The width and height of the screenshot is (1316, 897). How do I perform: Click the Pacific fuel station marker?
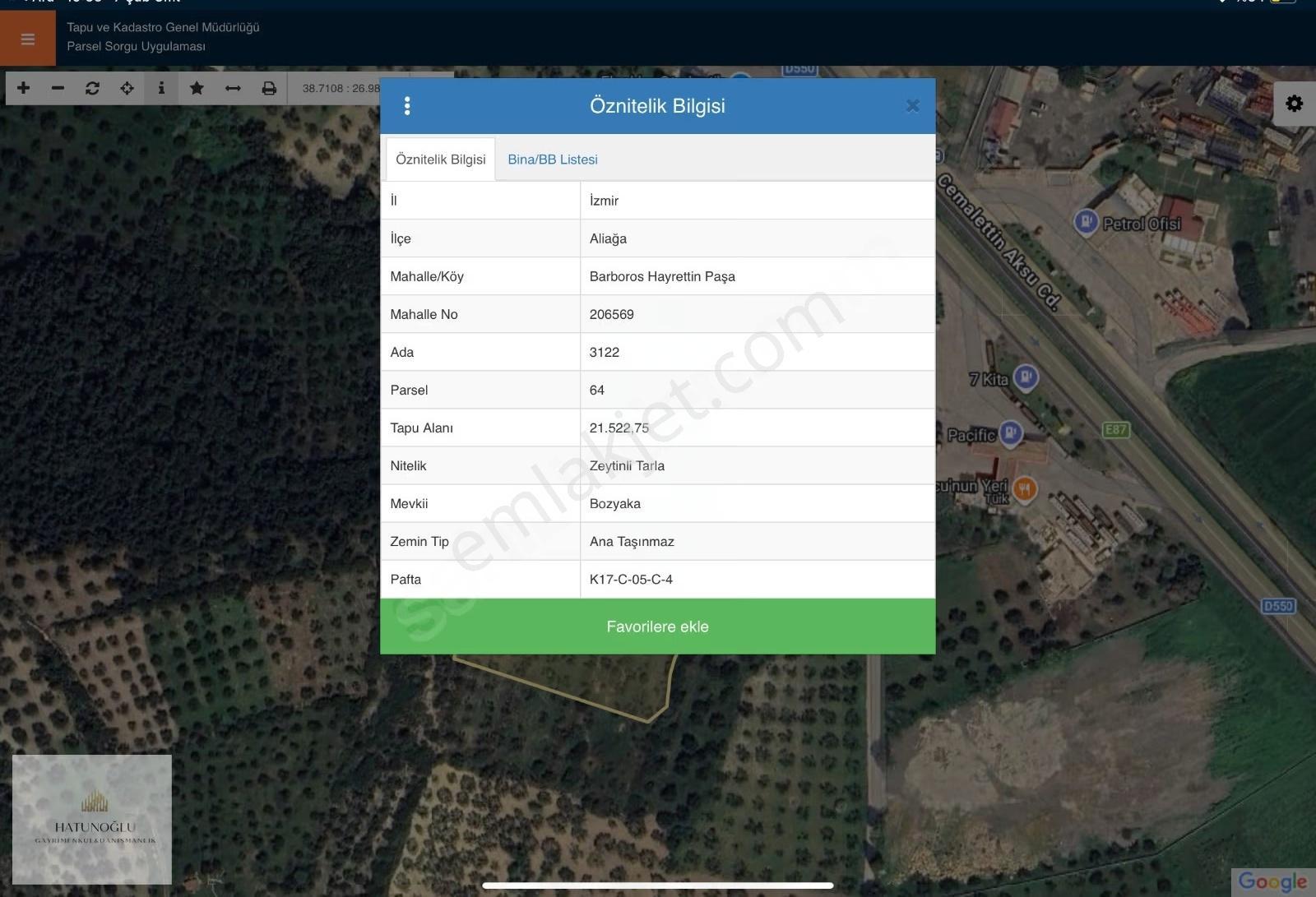pyautogui.click(x=1011, y=432)
